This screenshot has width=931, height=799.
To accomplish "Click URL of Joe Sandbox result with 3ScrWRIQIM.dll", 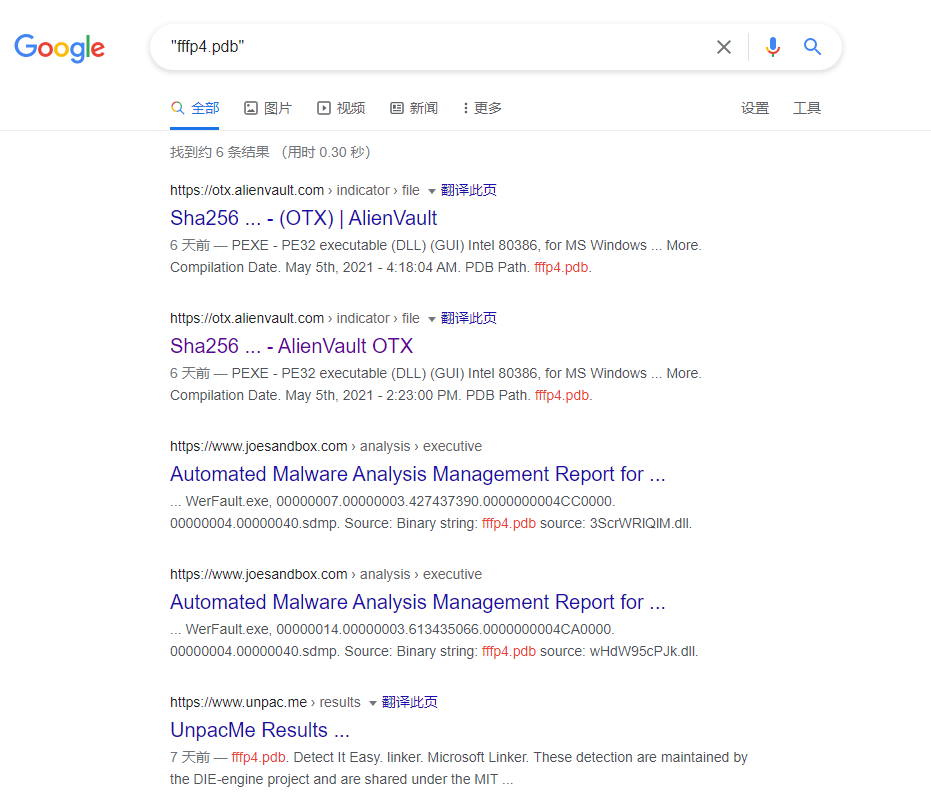I will pos(326,446).
